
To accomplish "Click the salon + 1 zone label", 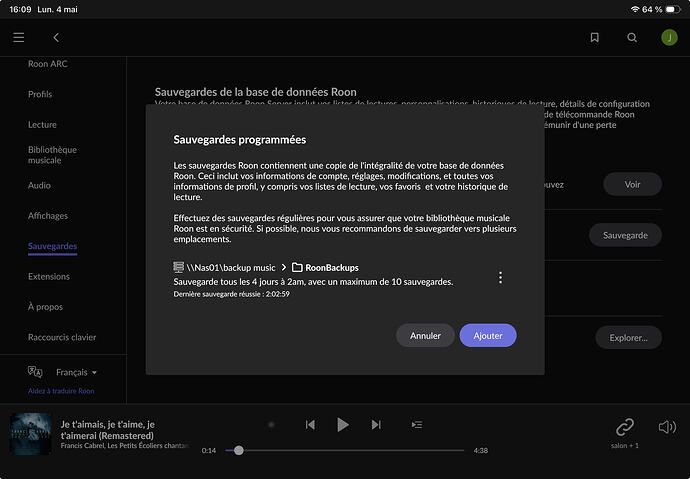I will pyautogui.click(x=625, y=446).
